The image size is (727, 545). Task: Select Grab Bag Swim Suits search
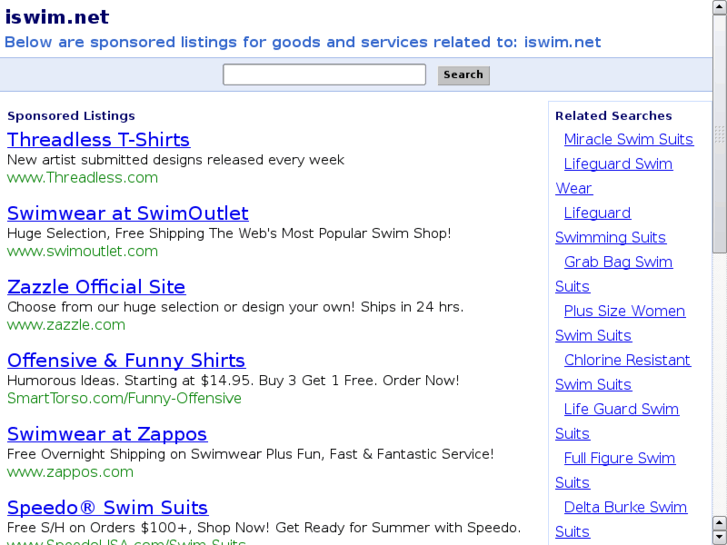(x=618, y=262)
